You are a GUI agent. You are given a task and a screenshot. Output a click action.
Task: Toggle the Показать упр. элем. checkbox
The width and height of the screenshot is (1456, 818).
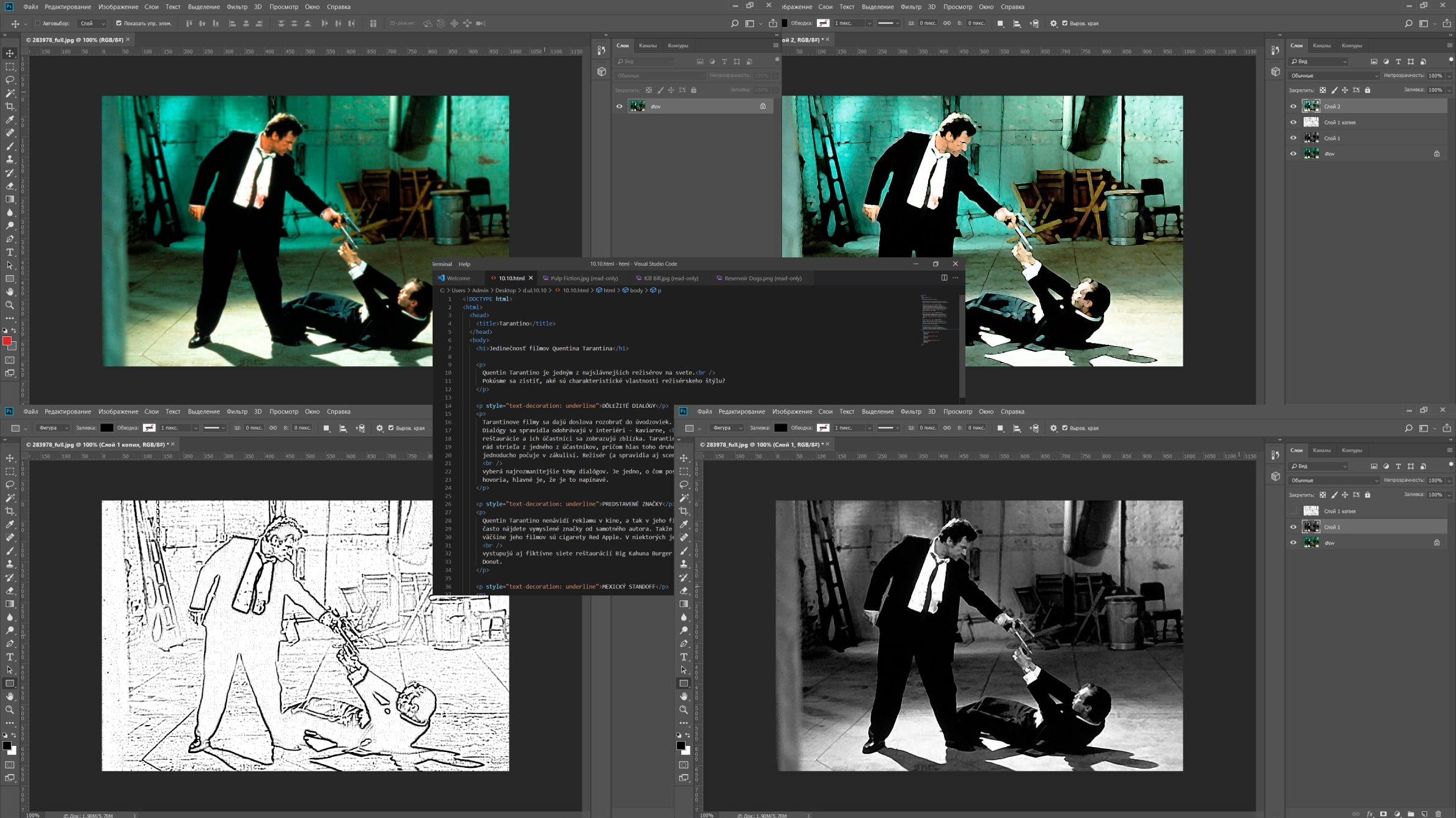pyautogui.click(x=119, y=23)
